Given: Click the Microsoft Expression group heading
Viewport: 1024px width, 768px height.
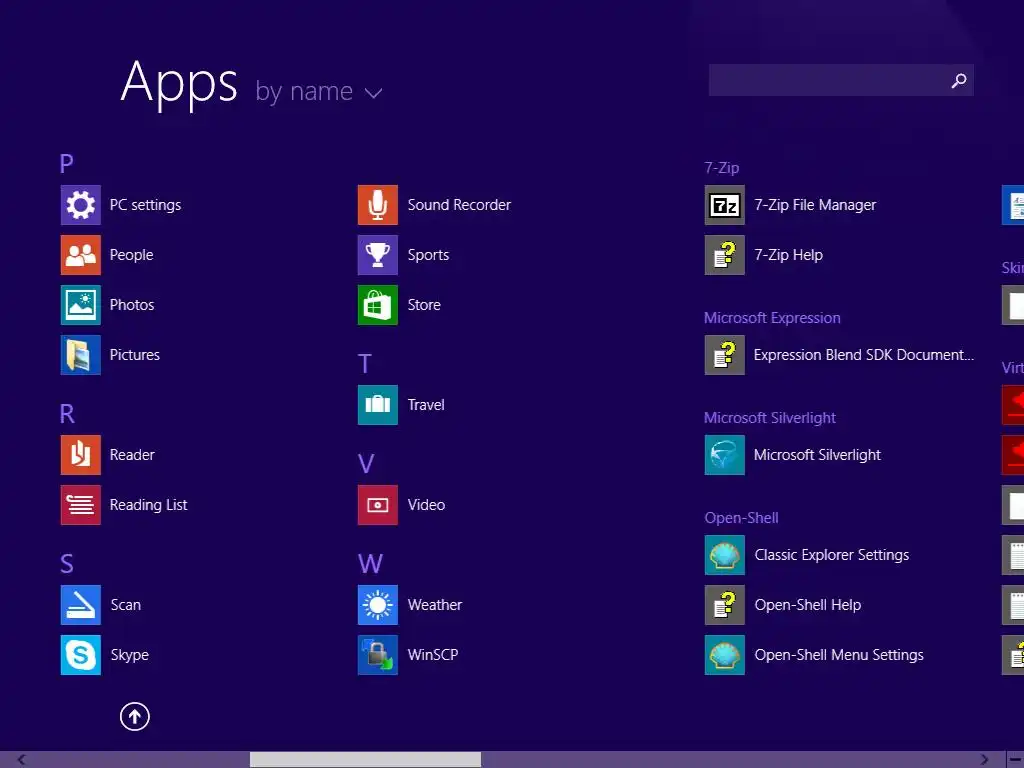Looking at the screenshot, I should [x=772, y=318].
